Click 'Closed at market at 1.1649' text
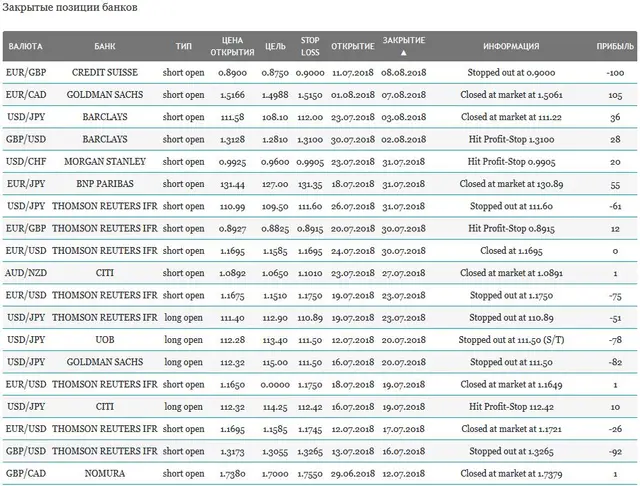The height and width of the screenshot is (486, 640). tap(511, 384)
